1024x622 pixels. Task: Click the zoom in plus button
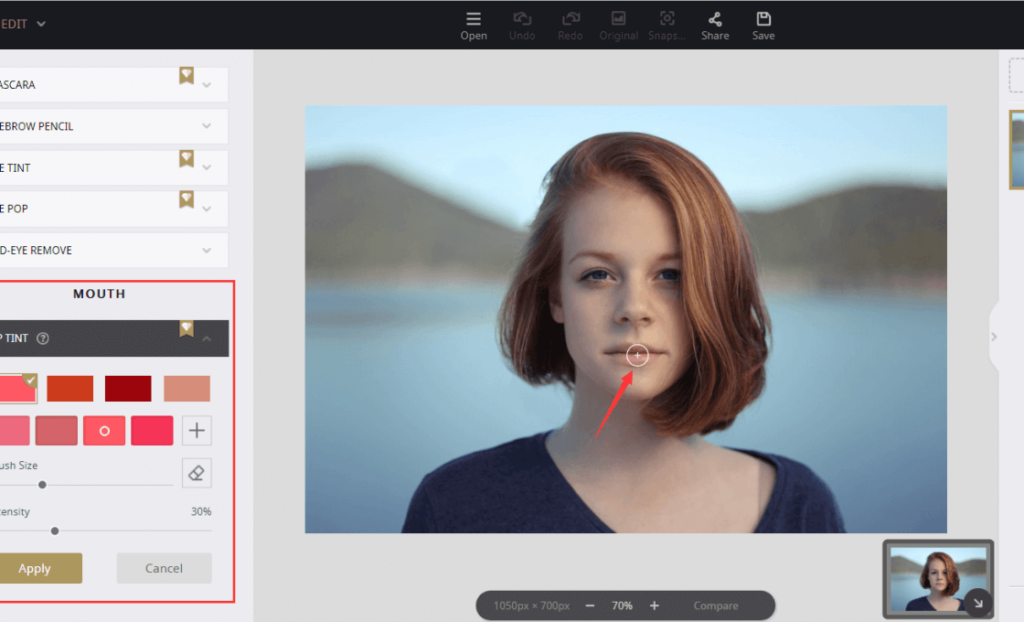tap(654, 606)
